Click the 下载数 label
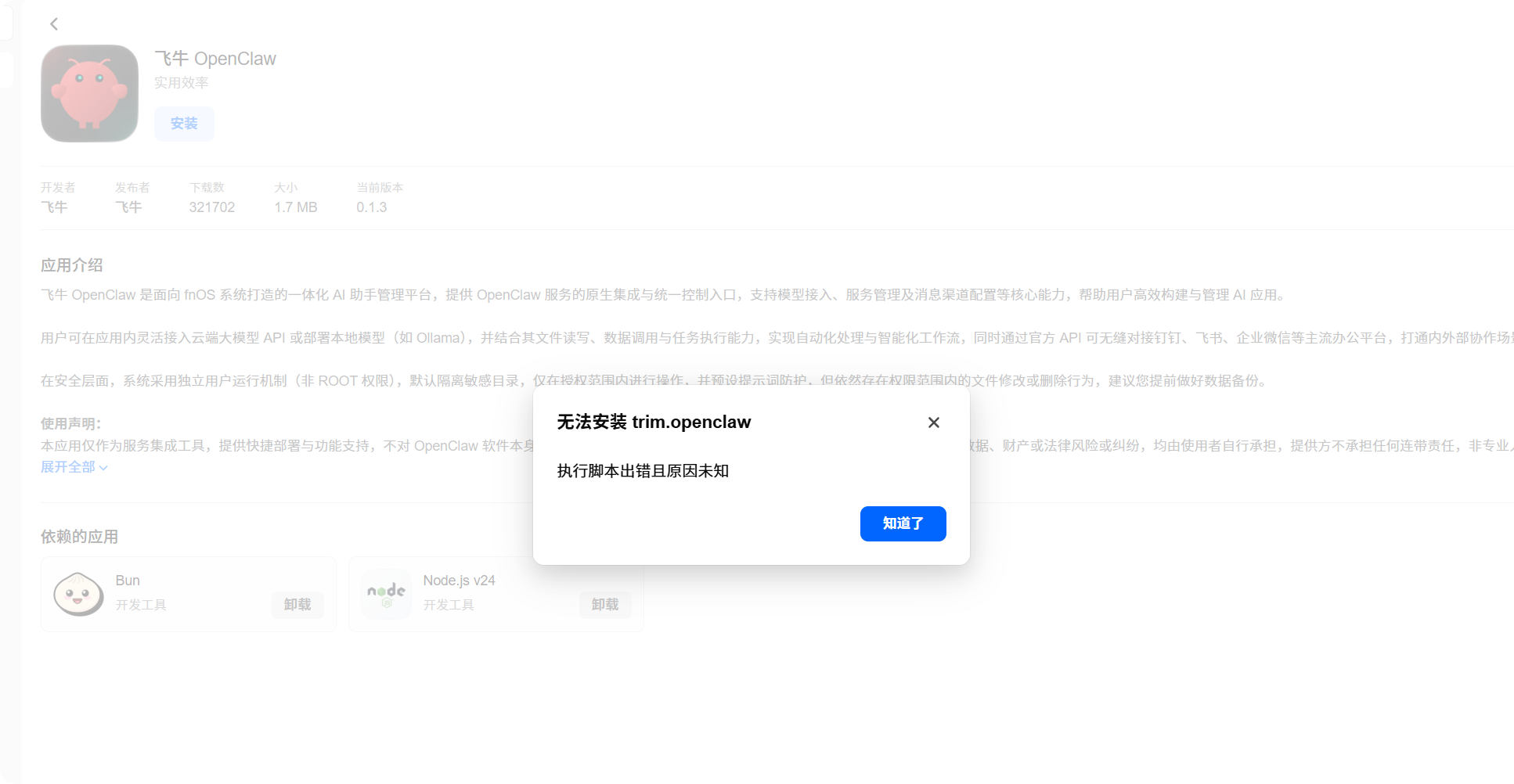Screen dimensions: 1514x784 (207, 188)
